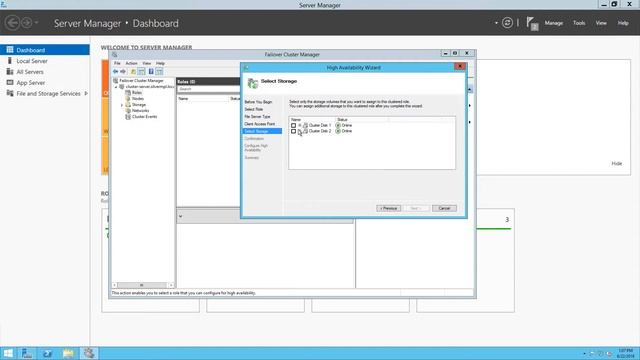
Task: Click Server Manager back navigation button
Action: click(x=12, y=23)
